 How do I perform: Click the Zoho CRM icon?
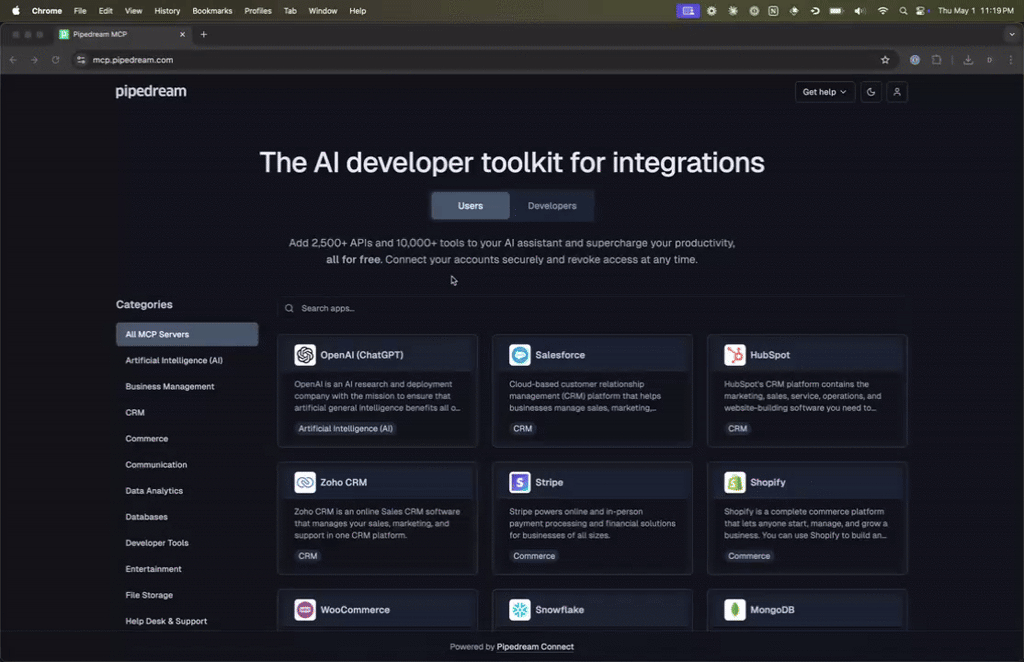[x=305, y=482]
